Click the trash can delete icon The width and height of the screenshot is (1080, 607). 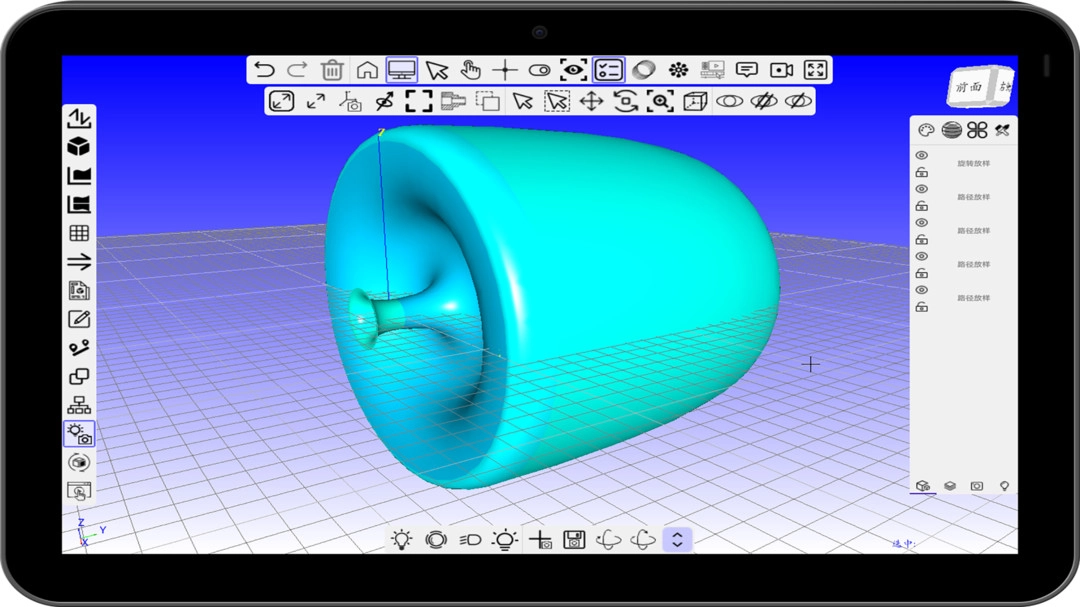click(x=332, y=70)
